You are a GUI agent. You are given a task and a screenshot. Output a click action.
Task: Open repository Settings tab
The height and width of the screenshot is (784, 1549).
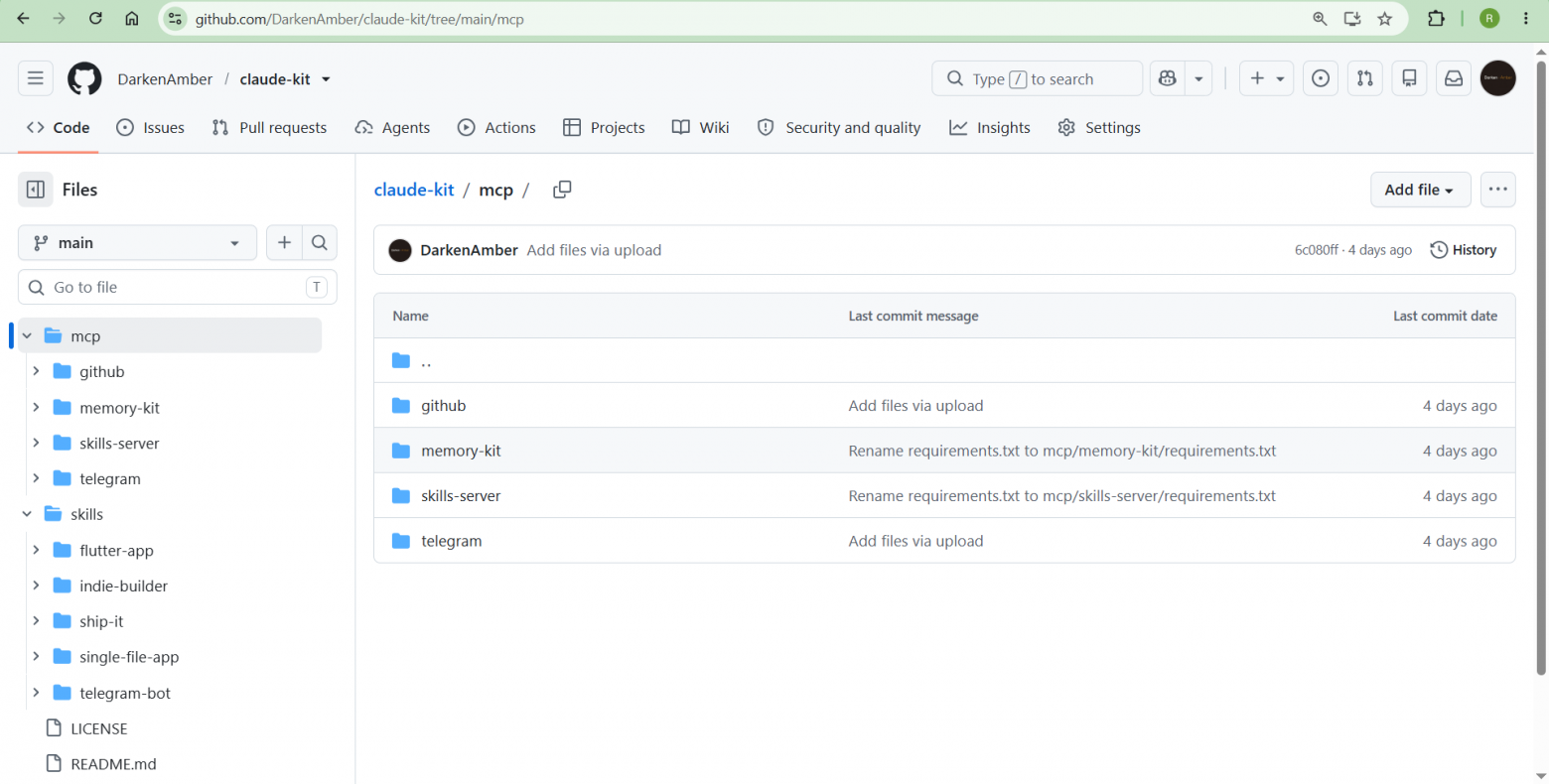(x=1099, y=128)
